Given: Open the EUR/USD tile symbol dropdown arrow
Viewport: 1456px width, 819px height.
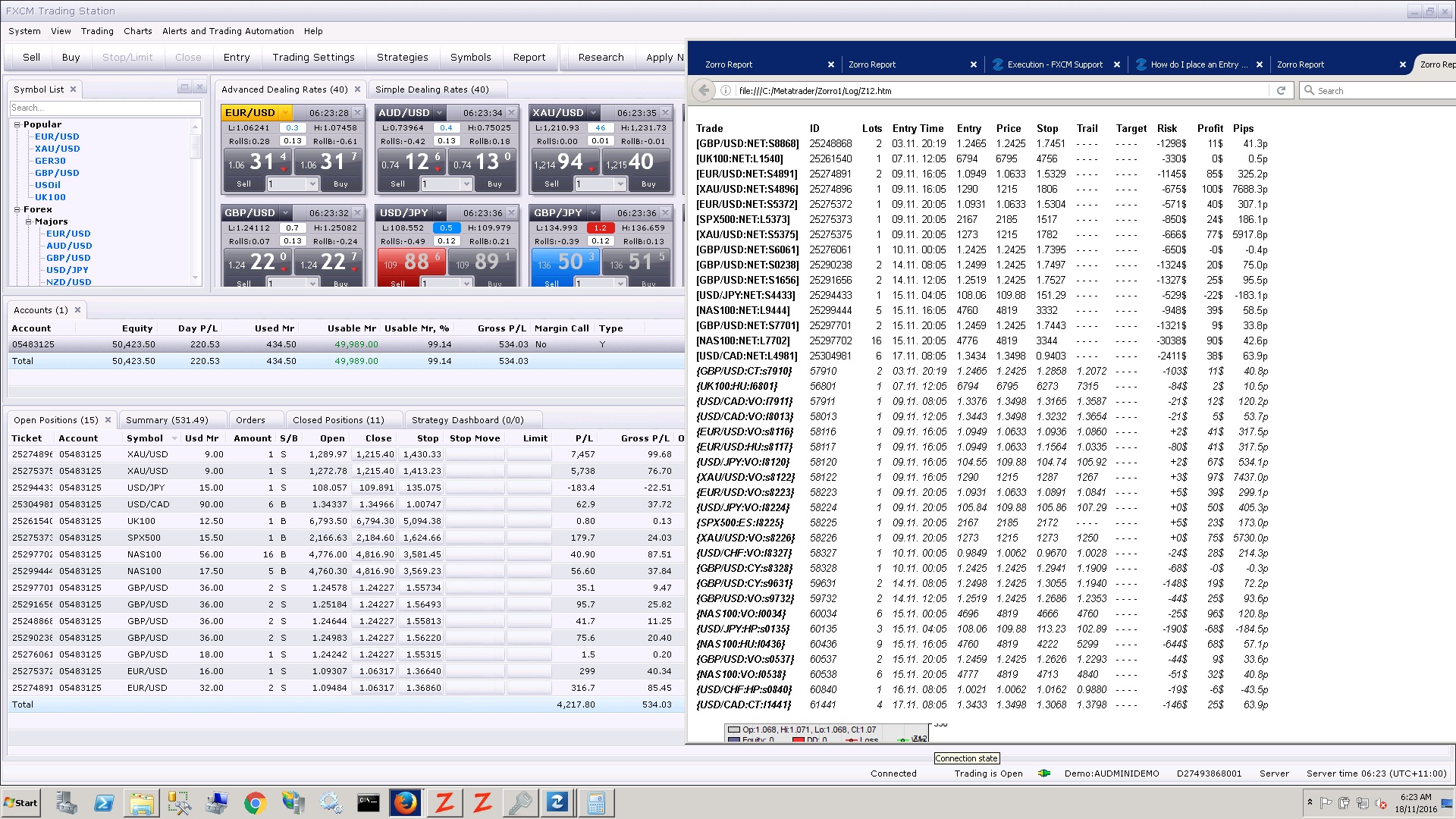Looking at the screenshot, I should pos(286,112).
